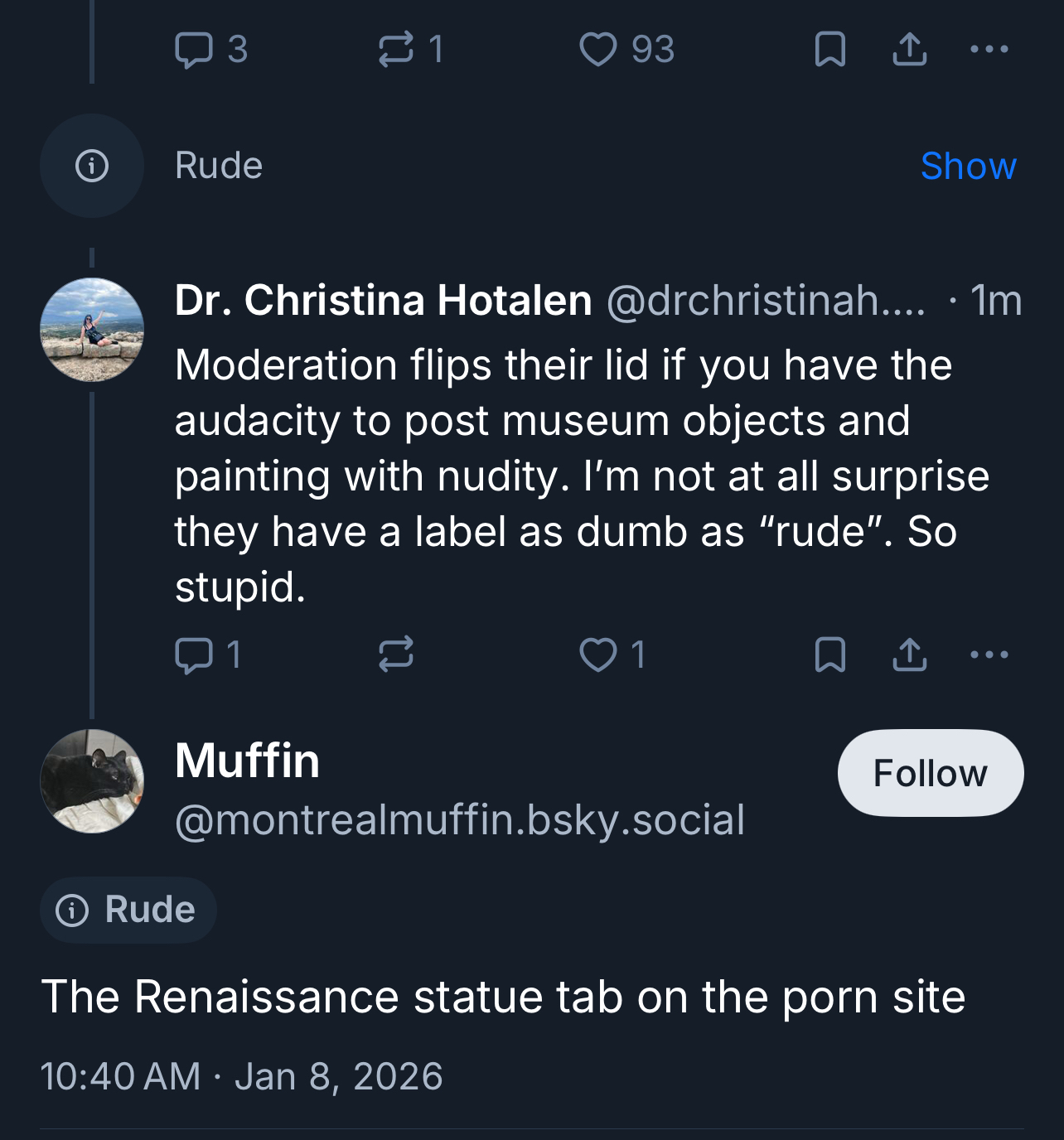Follow the Muffin account

(930, 773)
